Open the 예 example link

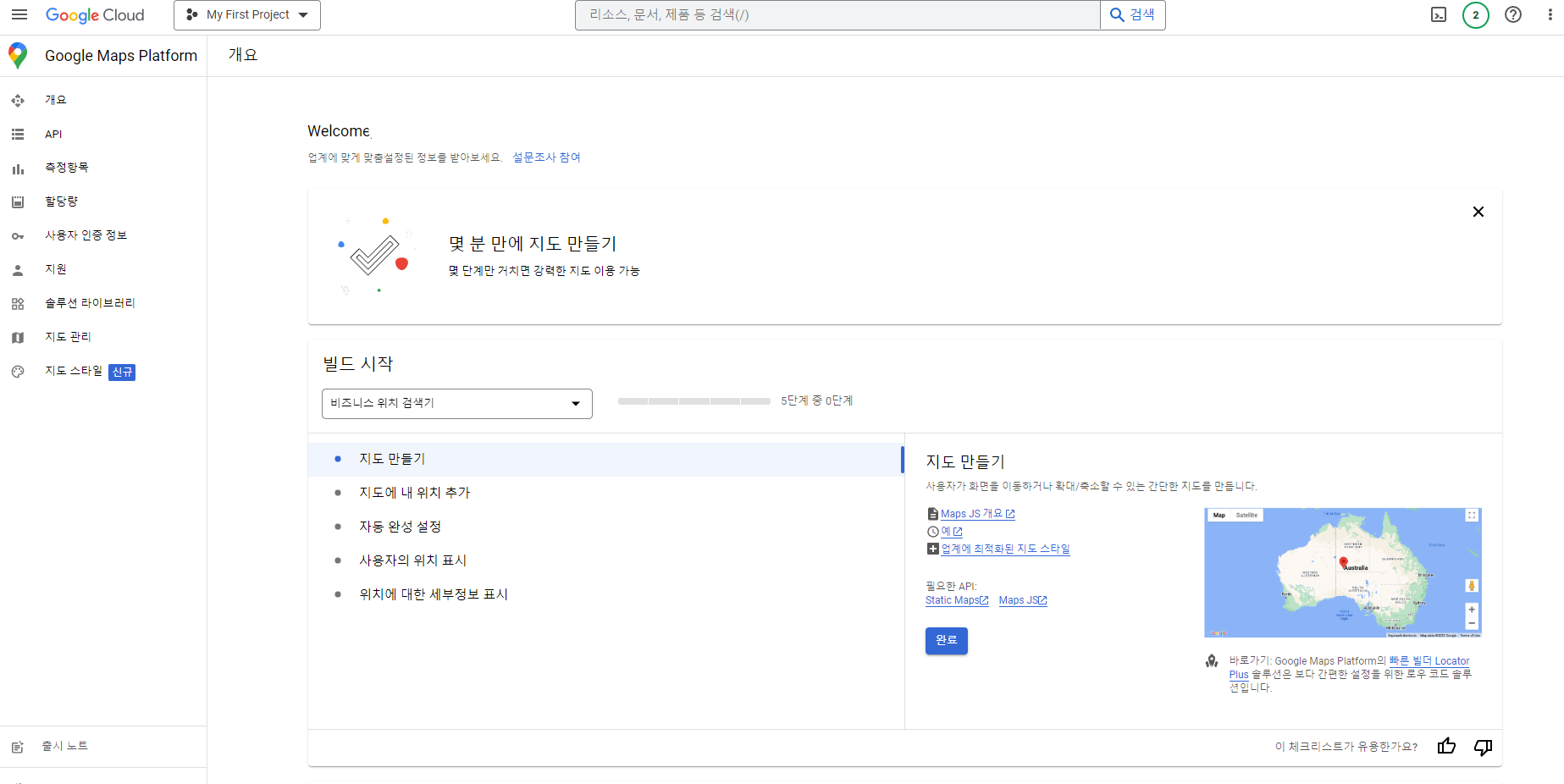pos(951,532)
